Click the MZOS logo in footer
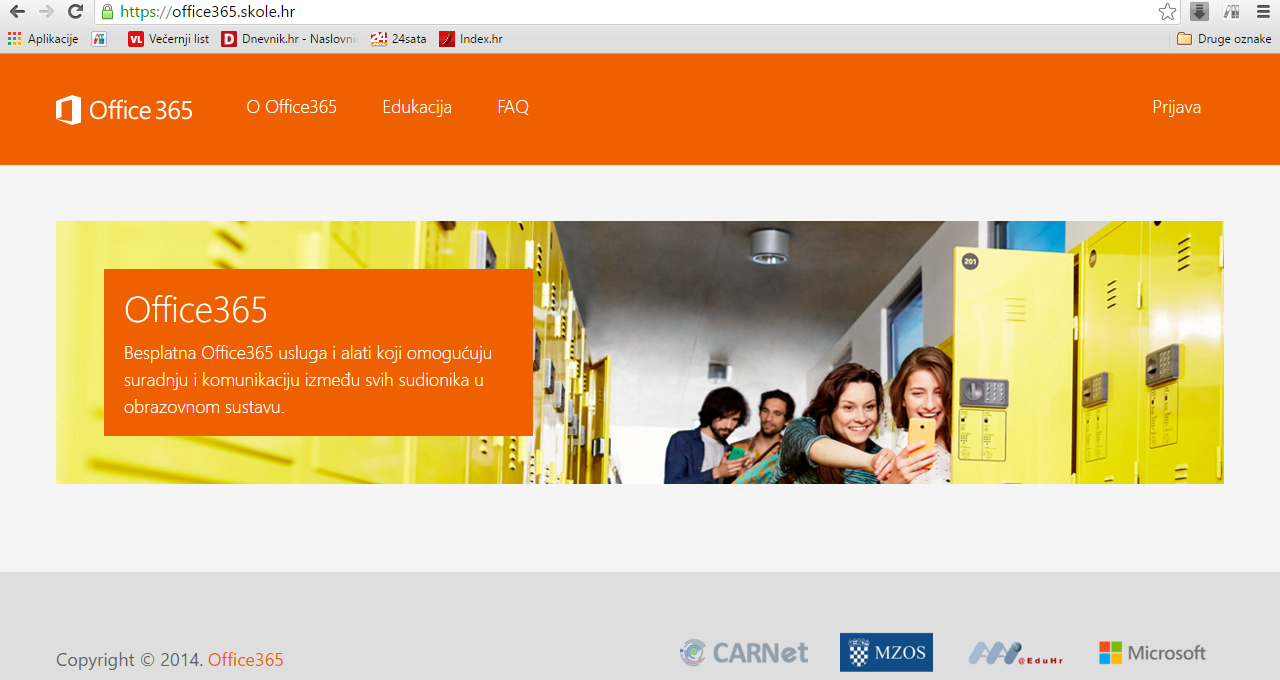Image resolution: width=1280 pixels, height=680 pixels. tap(886, 652)
